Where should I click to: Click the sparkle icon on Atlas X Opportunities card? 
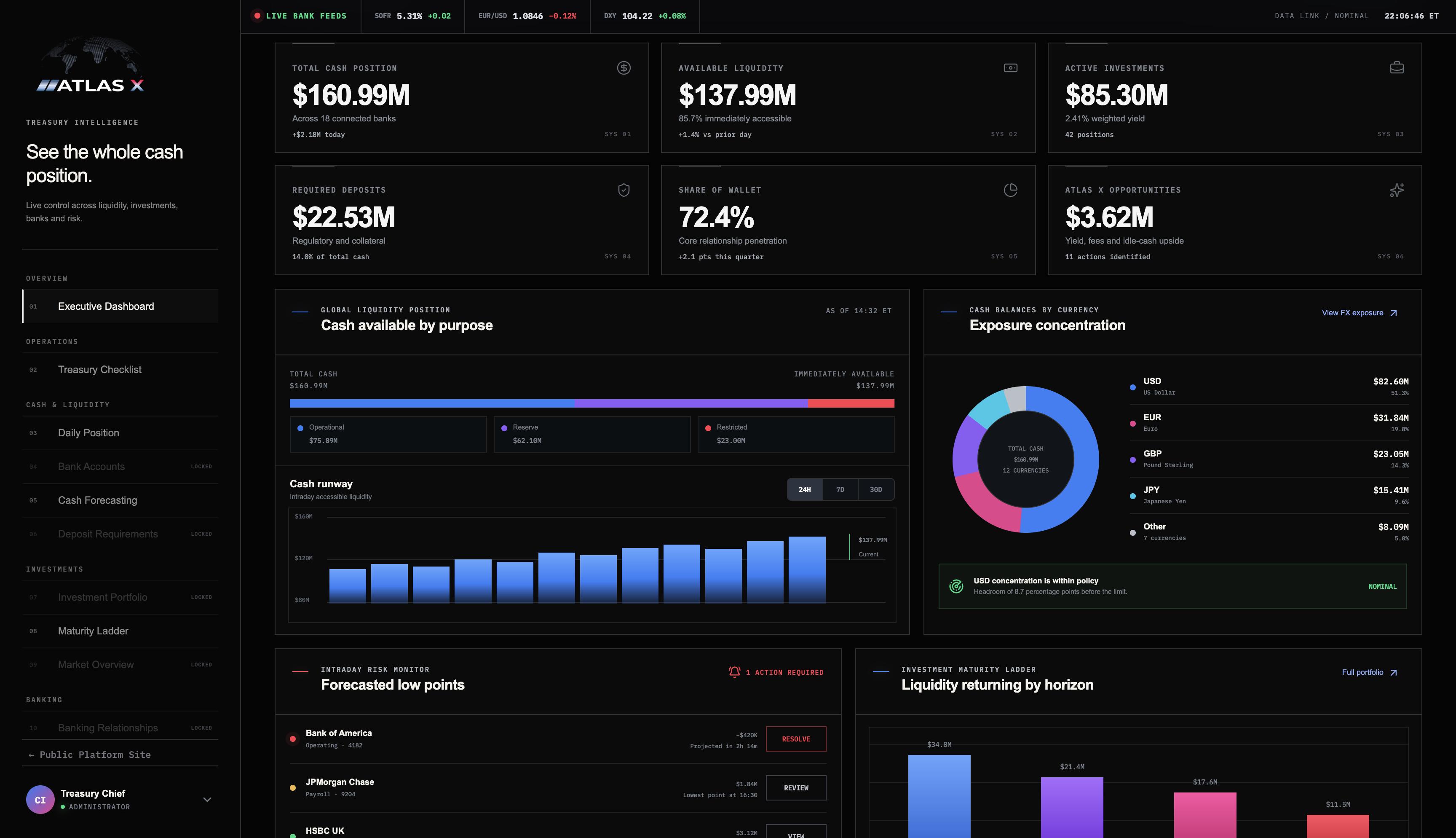pos(1396,190)
